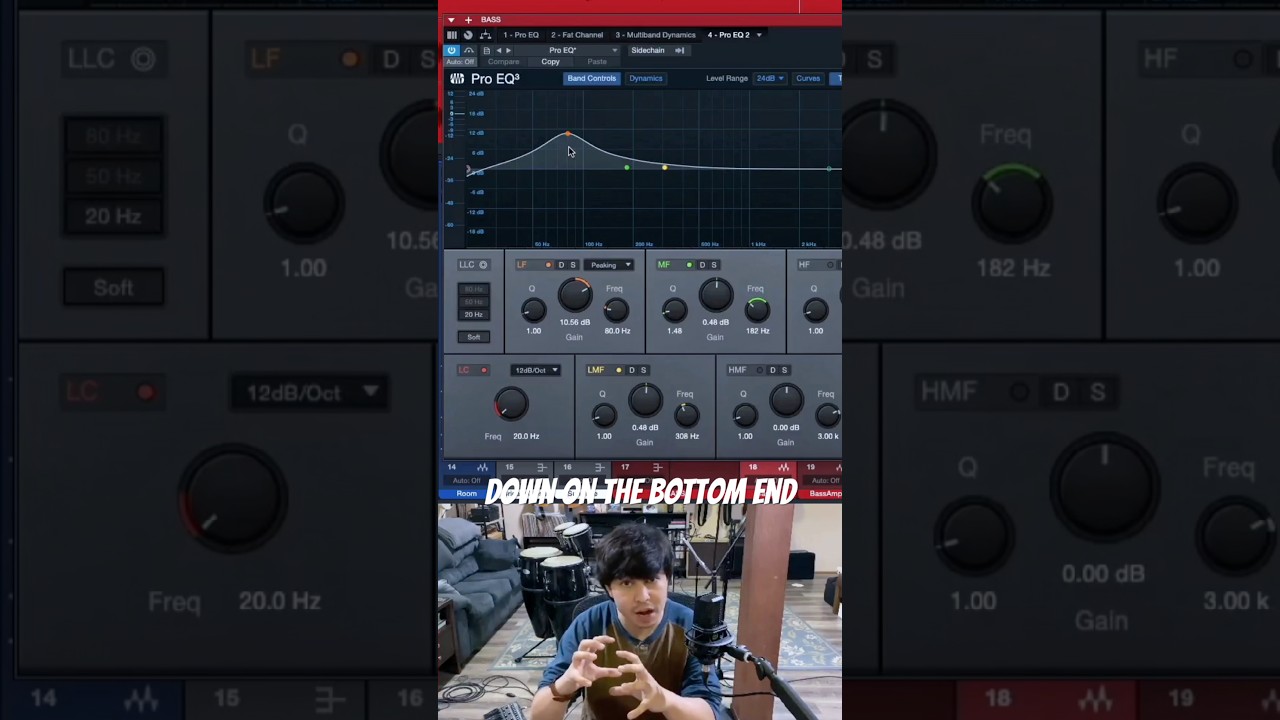
Task: Click the LC Freq knob
Action: pos(511,404)
